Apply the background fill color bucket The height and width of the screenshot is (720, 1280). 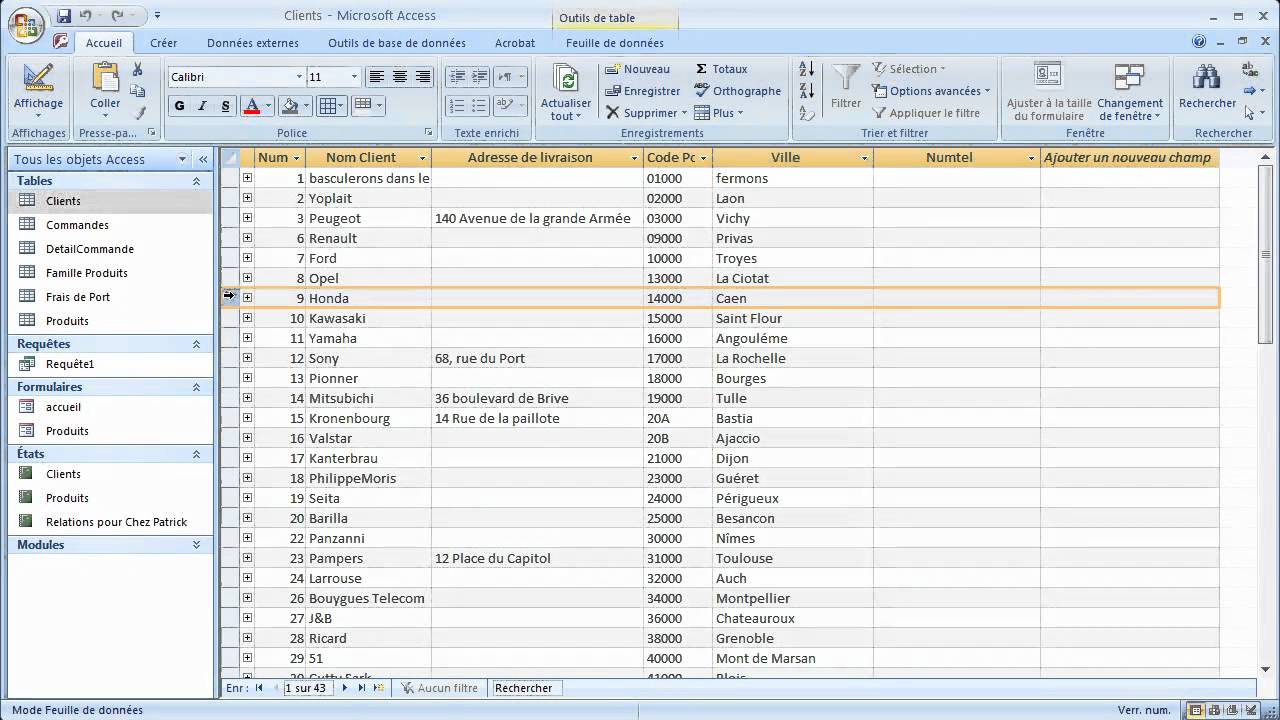(x=290, y=106)
